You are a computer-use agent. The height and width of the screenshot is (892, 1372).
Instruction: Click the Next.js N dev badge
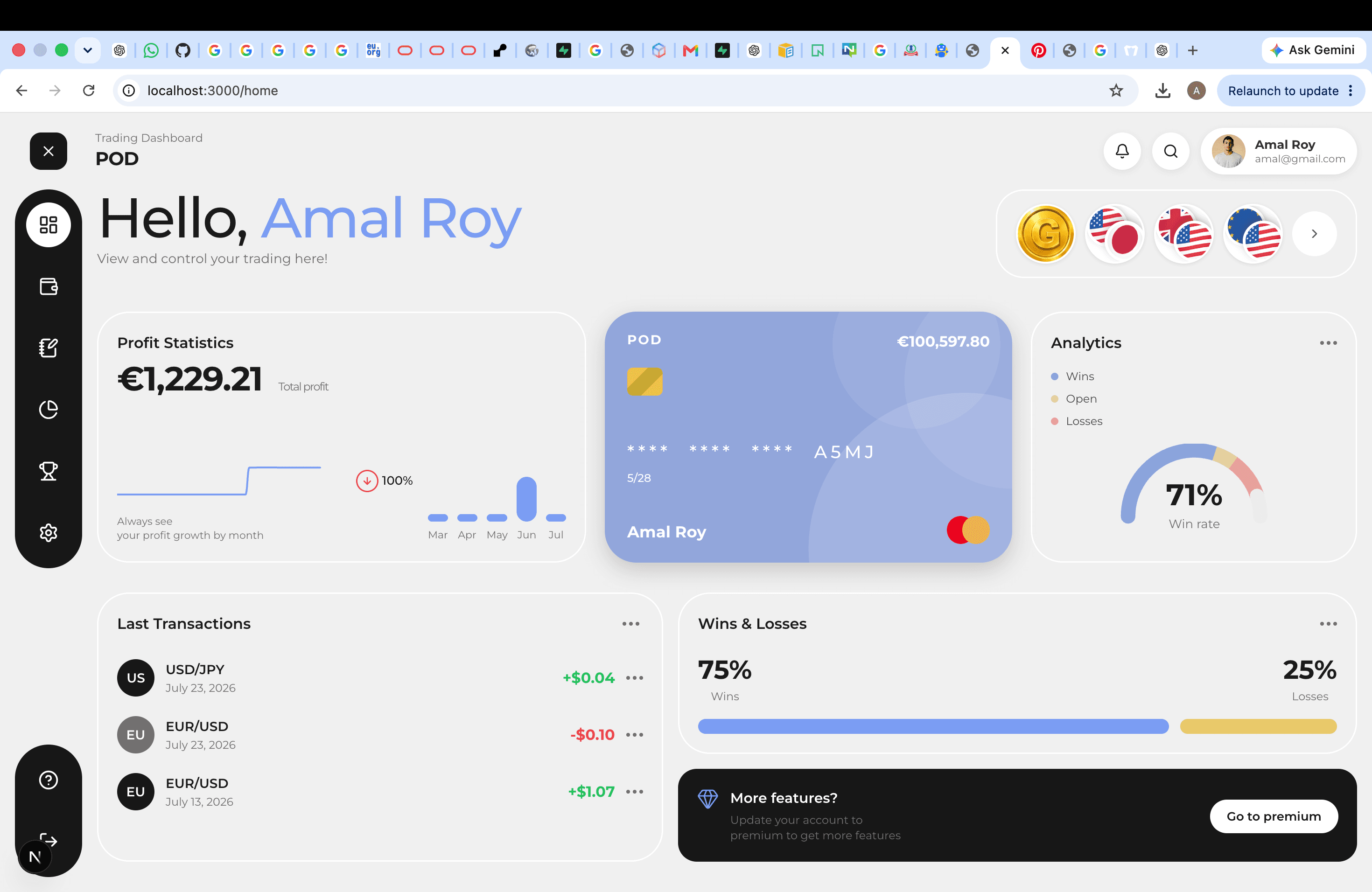click(x=35, y=857)
